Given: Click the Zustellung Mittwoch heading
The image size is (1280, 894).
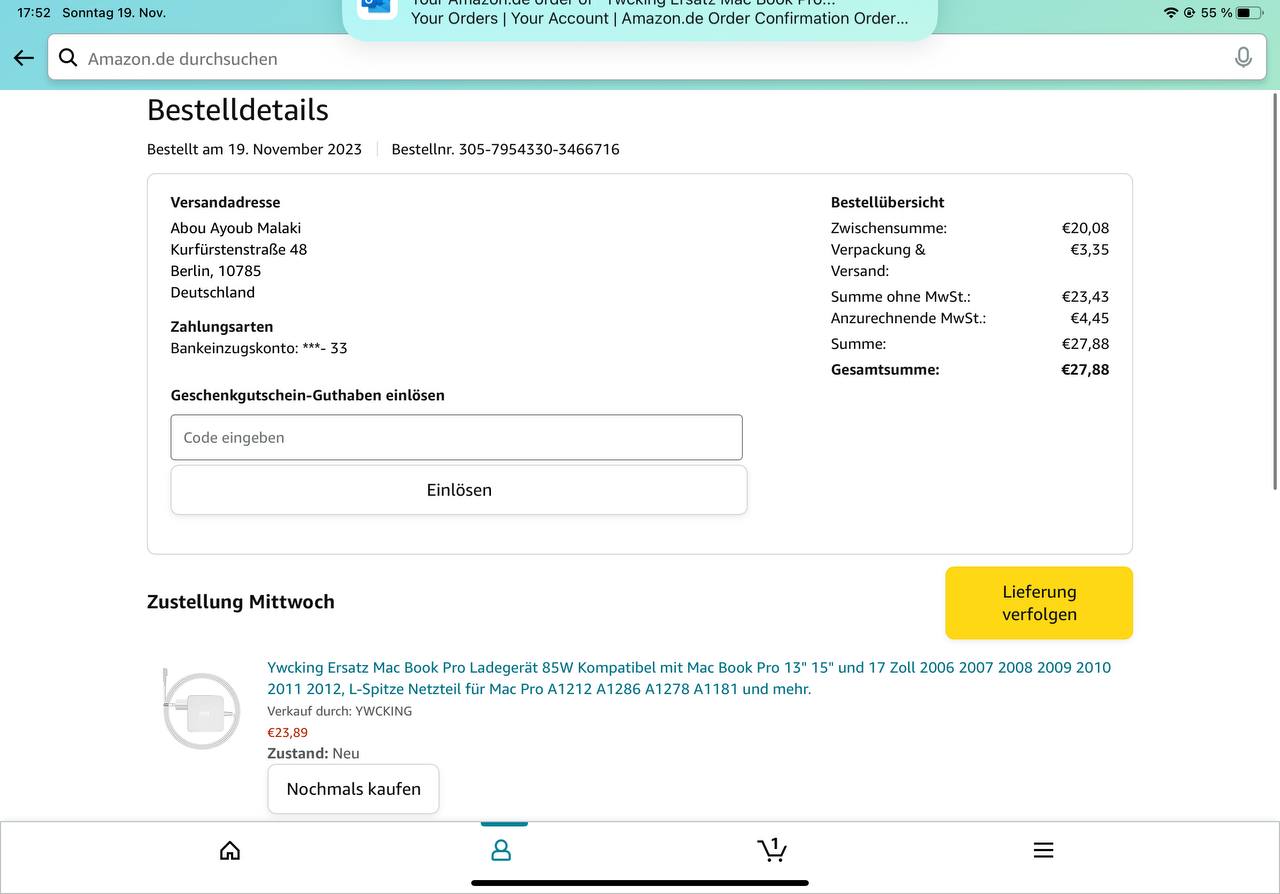Looking at the screenshot, I should point(241,602).
